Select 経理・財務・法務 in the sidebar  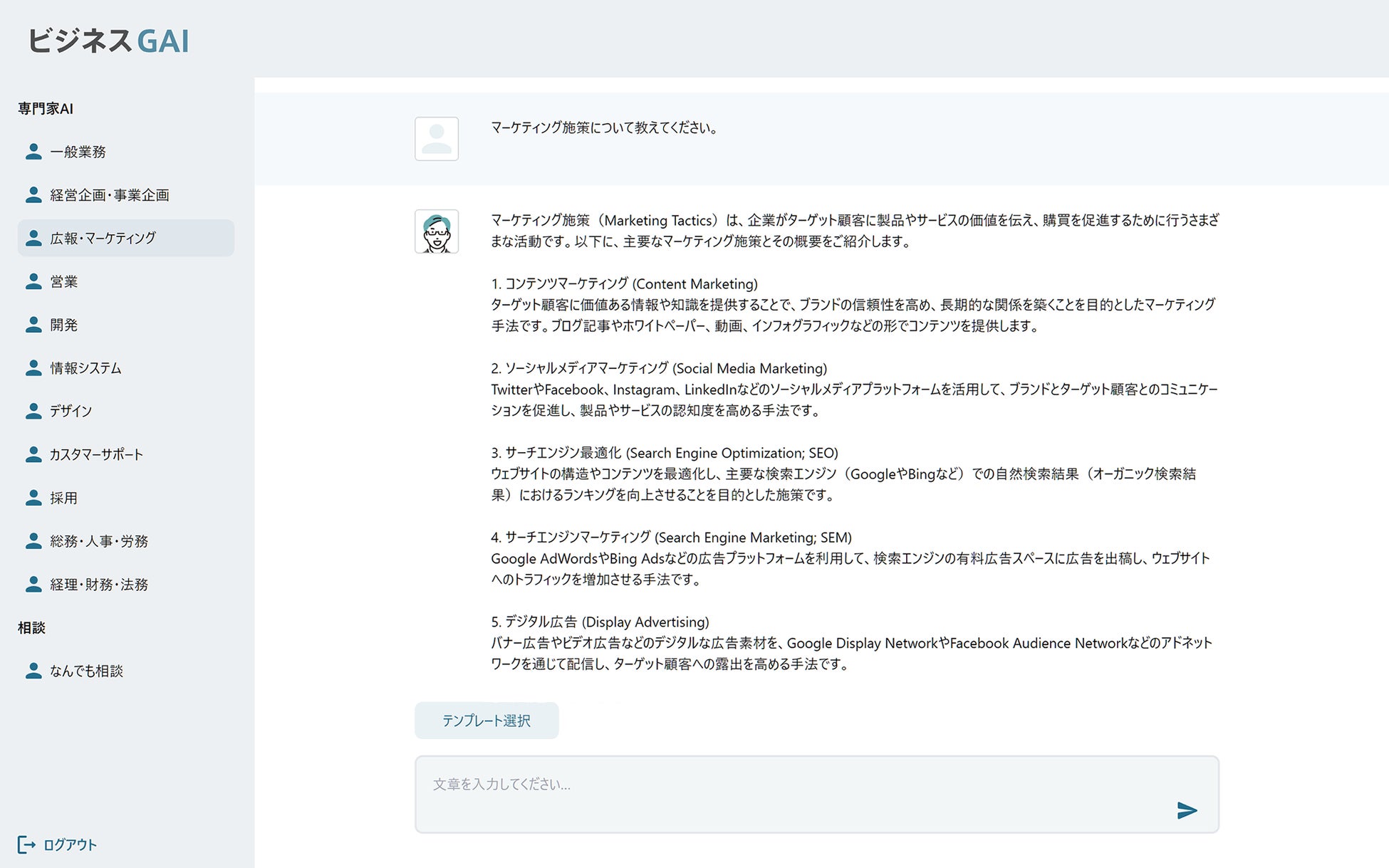coord(99,585)
